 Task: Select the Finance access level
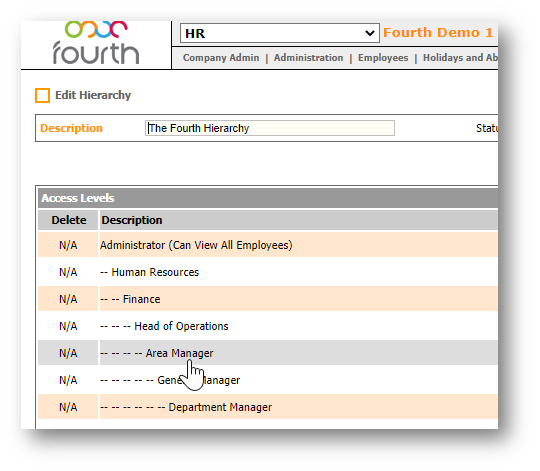point(130,299)
